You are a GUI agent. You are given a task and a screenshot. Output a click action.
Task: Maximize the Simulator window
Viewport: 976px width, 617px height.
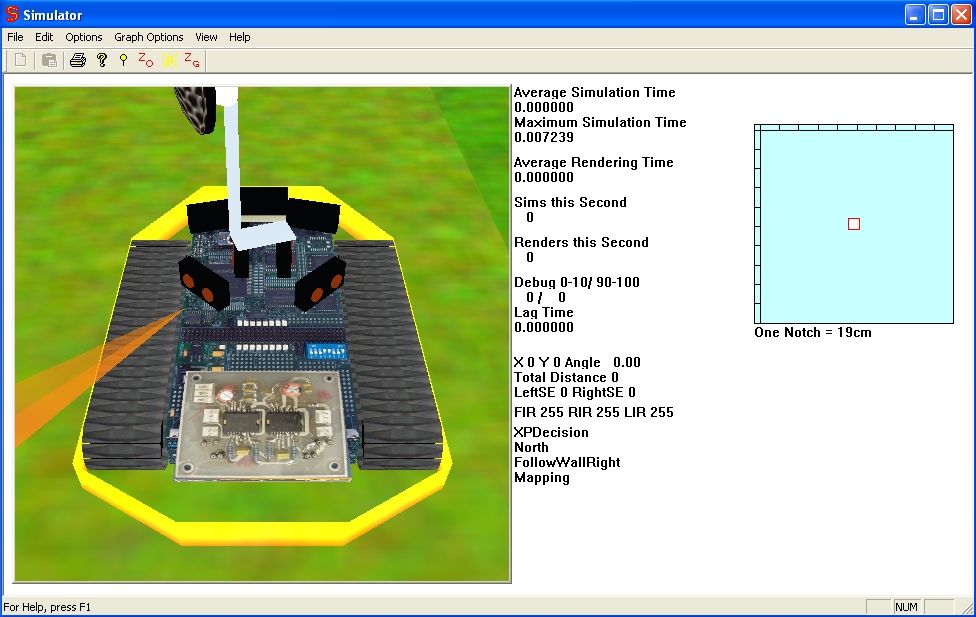938,15
